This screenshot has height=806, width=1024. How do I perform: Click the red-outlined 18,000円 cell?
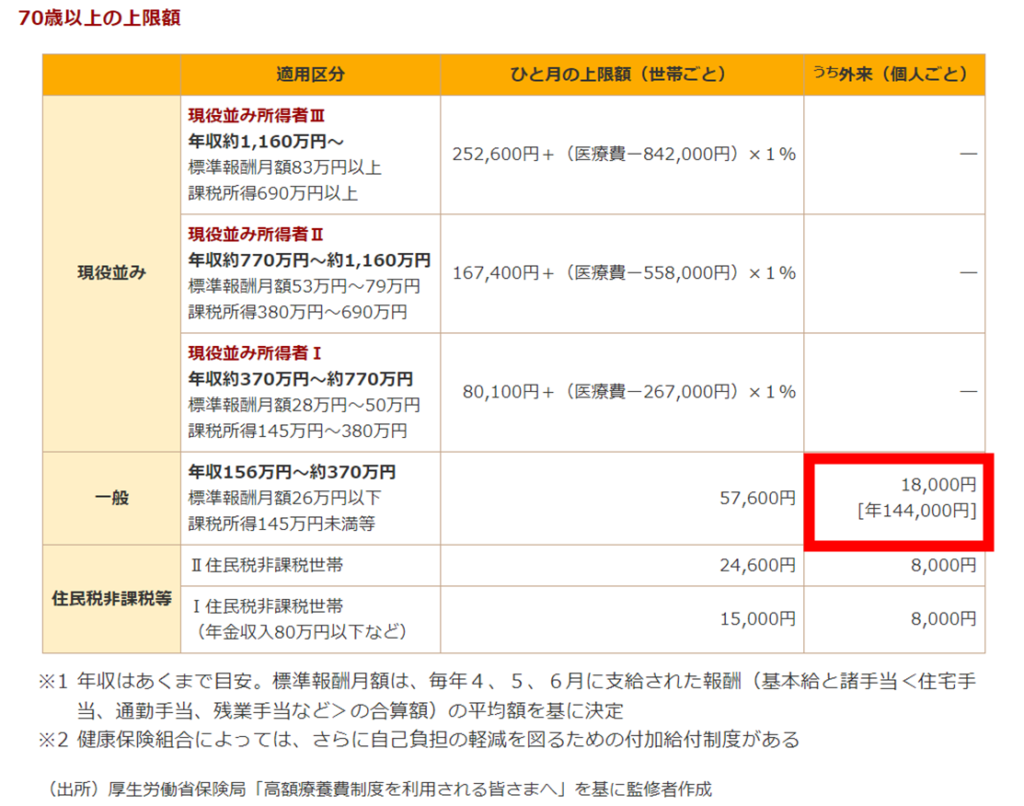tap(899, 499)
